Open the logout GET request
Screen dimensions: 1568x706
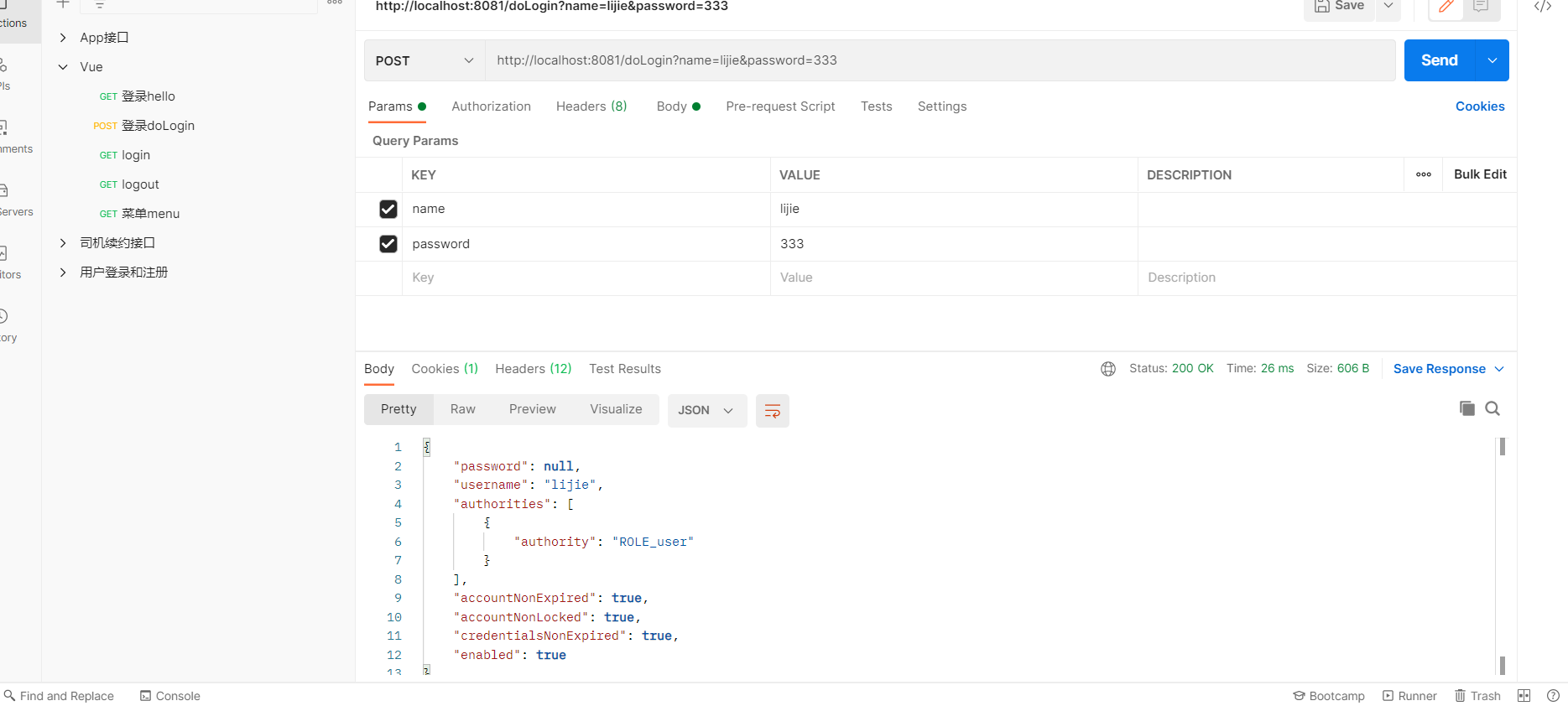pyautogui.click(x=129, y=184)
